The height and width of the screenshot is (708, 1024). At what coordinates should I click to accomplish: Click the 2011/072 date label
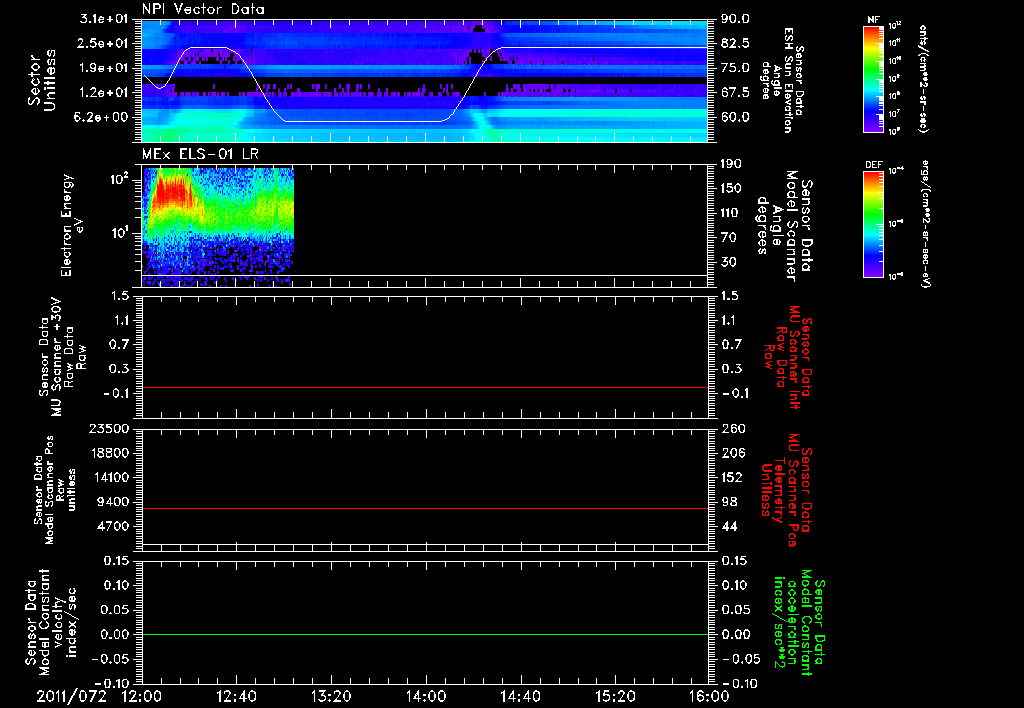point(71,696)
